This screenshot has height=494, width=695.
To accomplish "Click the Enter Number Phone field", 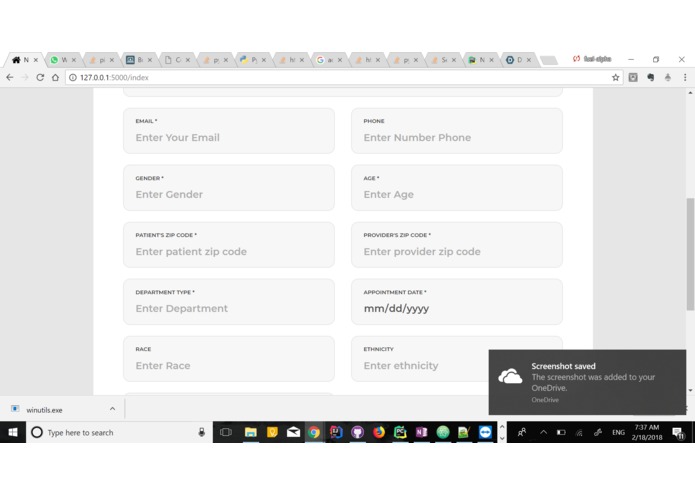I will pos(457,131).
